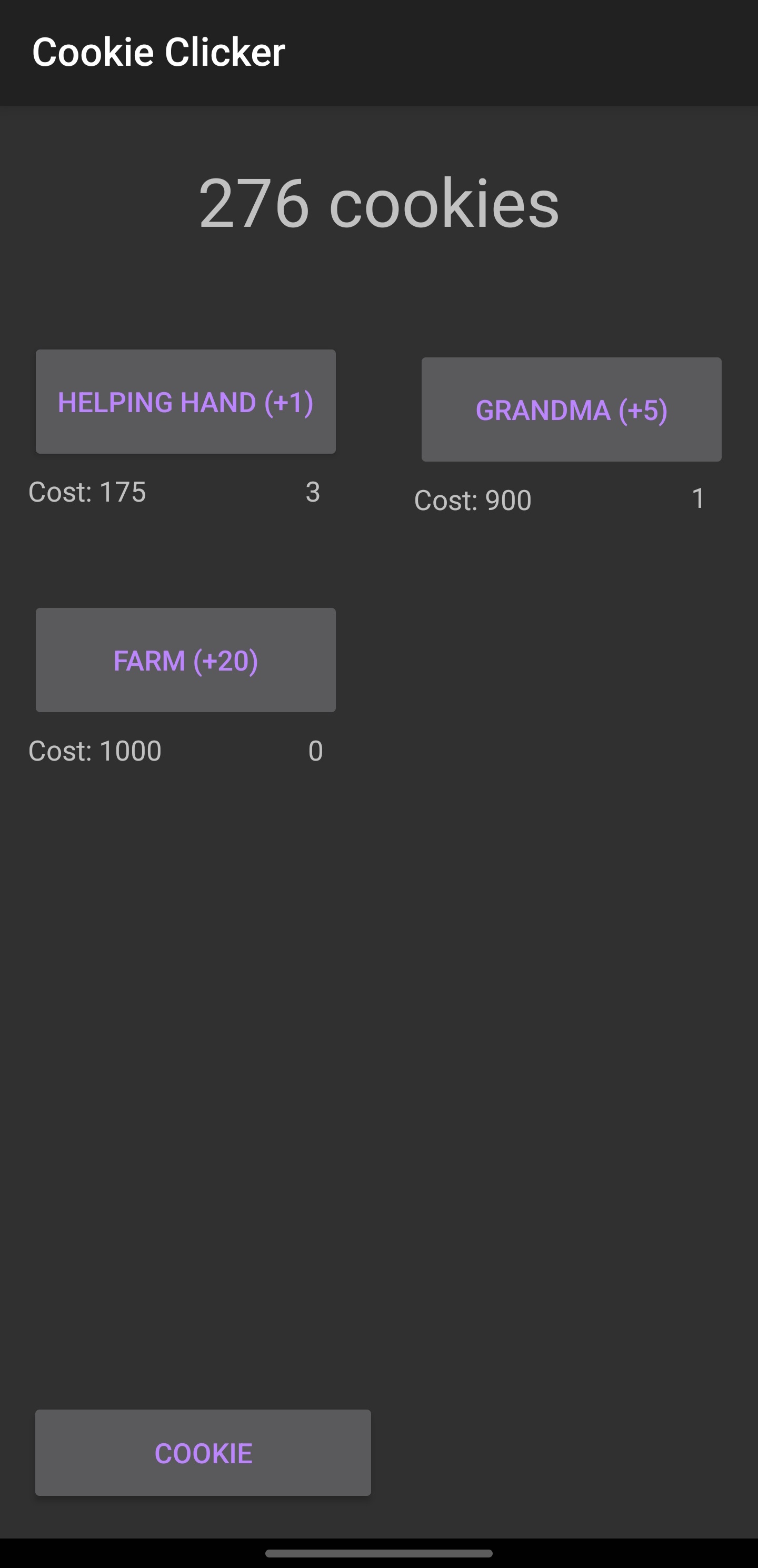The height and width of the screenshot is (1568, 758).
Task: Click the value 175 in Helping Hand cost
Action: (x=122, y=492)
